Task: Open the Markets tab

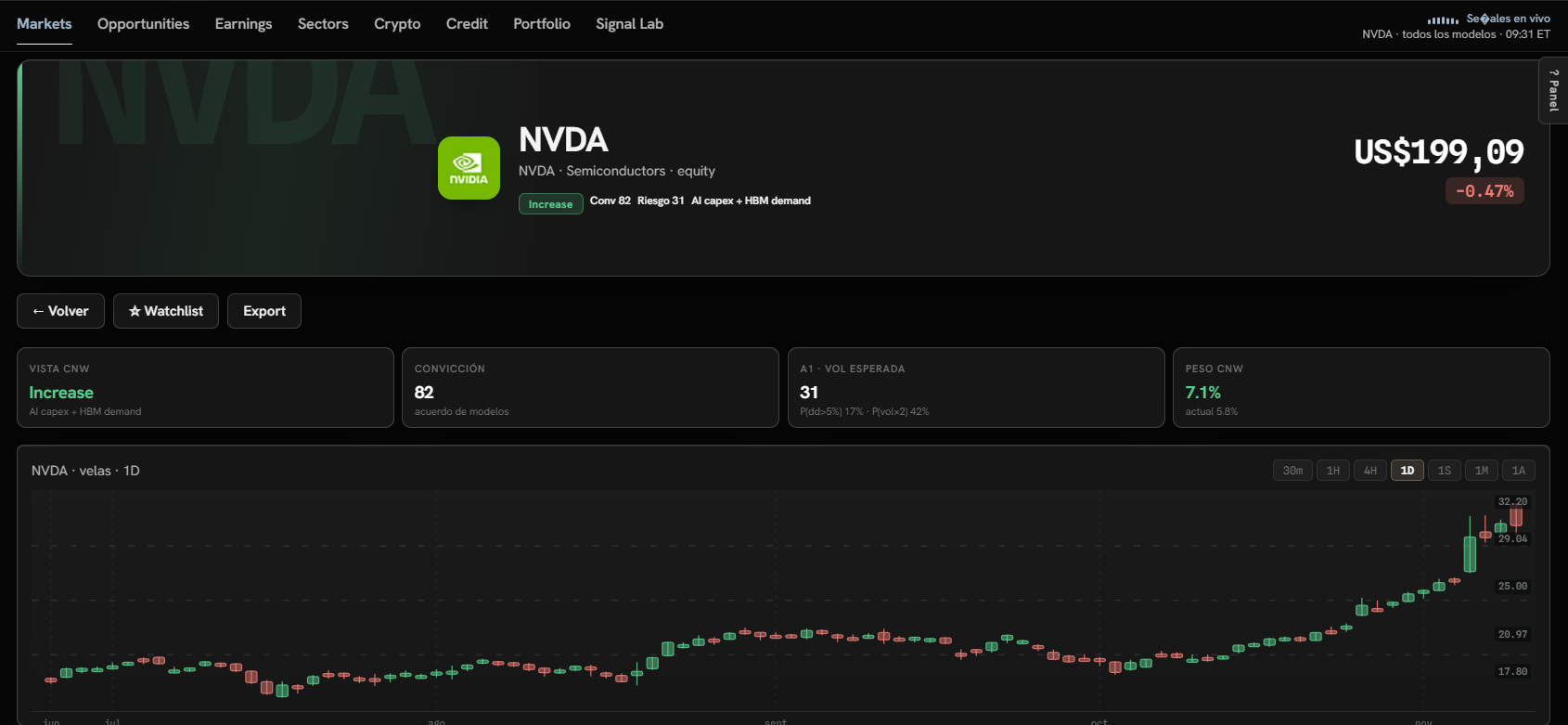Action: click(x=44, y=24)
